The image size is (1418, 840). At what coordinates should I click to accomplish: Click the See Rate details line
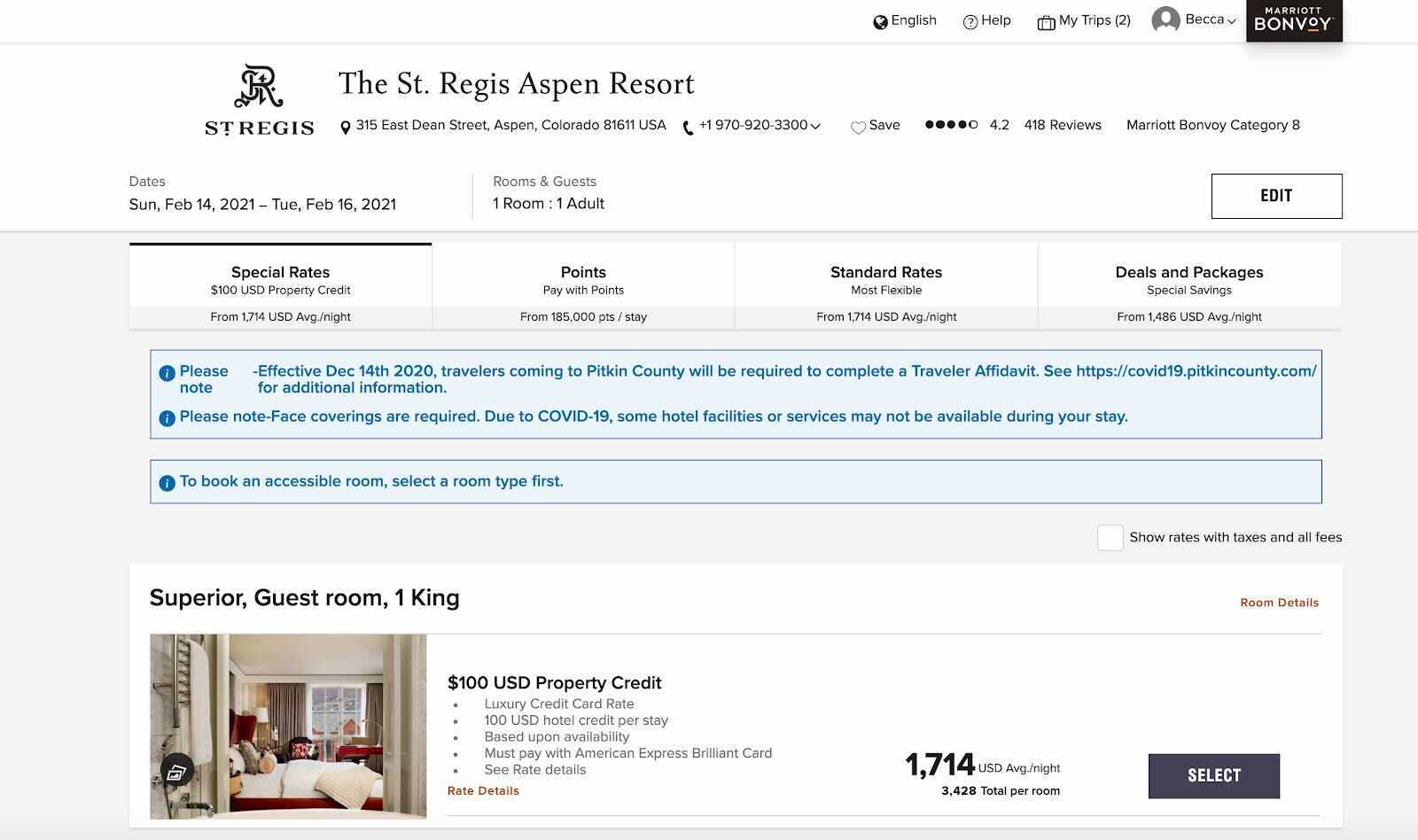point(535,770)
